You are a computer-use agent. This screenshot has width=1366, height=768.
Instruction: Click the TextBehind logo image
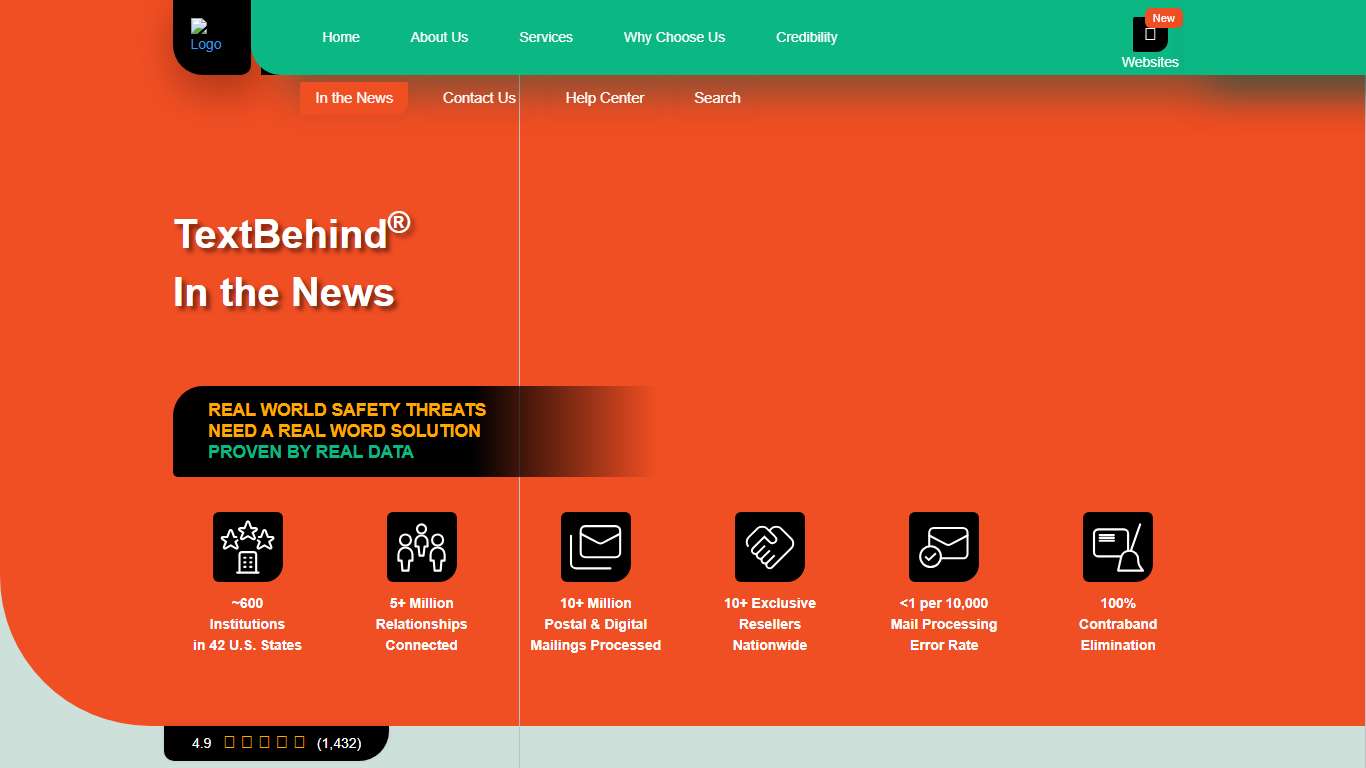point(206,36)
